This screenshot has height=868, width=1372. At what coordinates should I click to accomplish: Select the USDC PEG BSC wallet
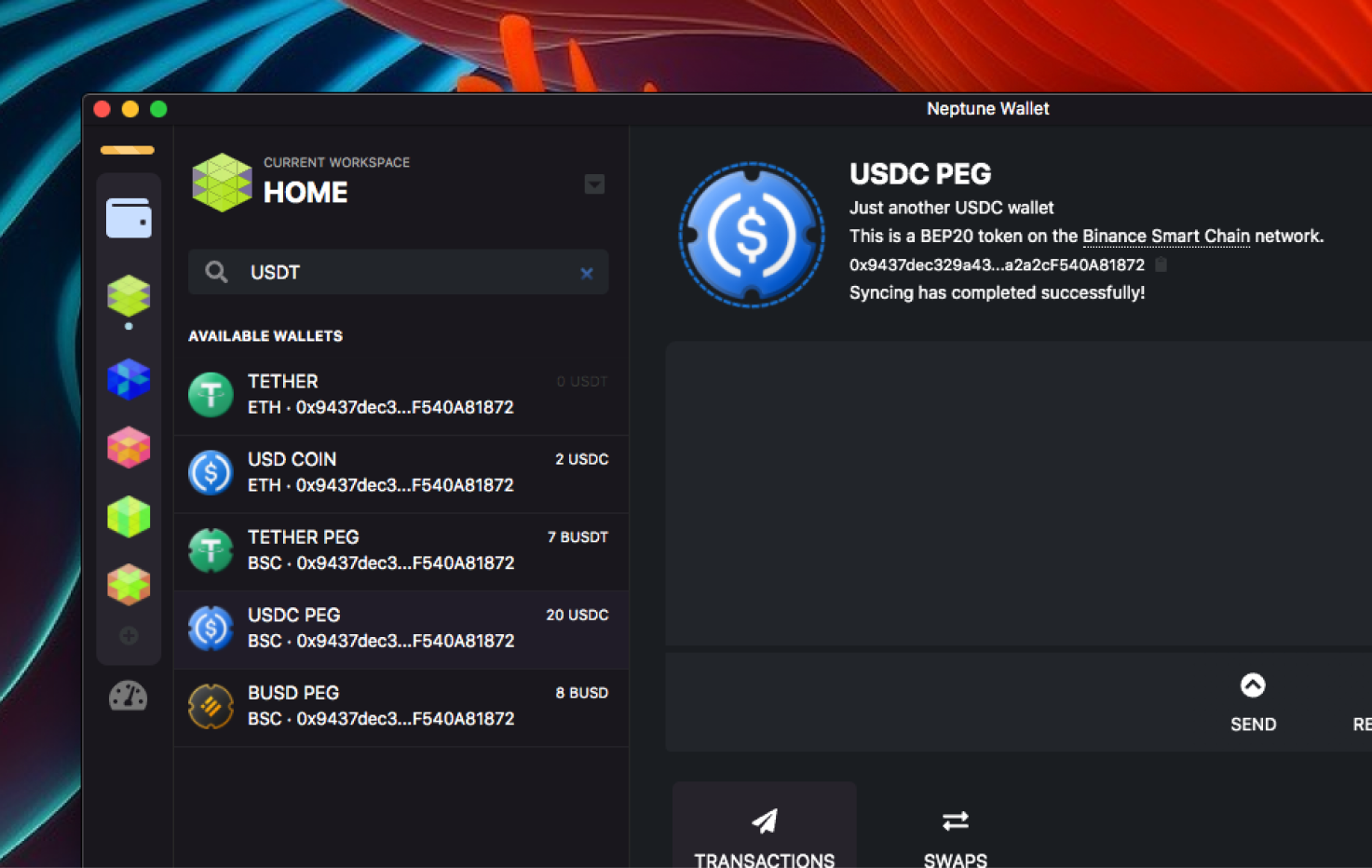point(401,629)
